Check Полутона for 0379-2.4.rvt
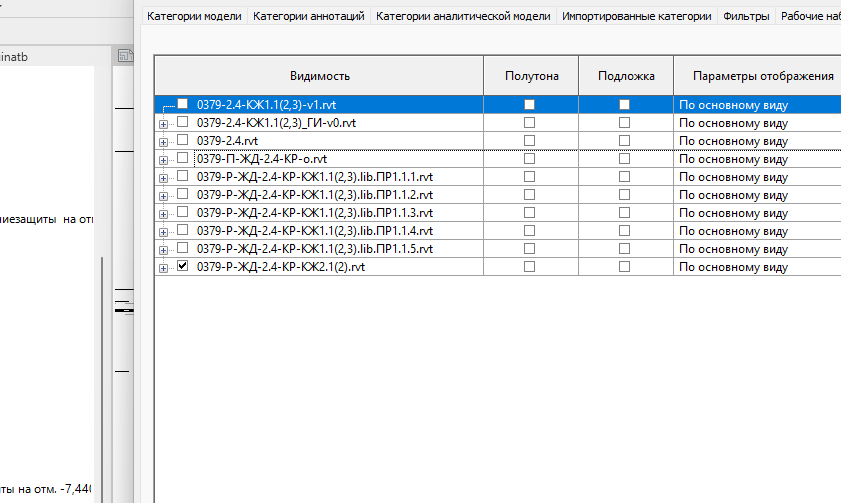 coord(529,140)
